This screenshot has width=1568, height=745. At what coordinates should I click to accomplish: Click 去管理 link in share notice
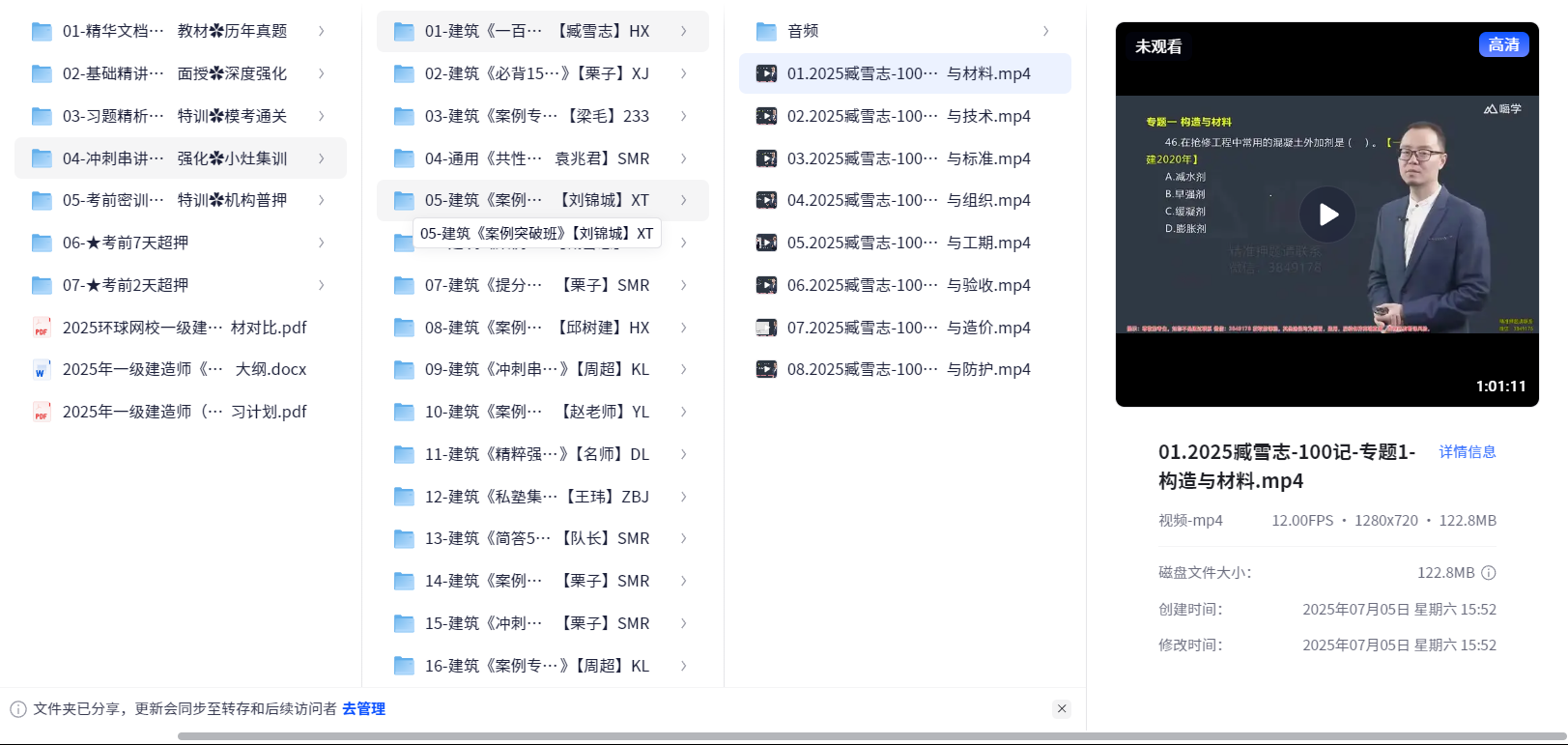point(363,708)
